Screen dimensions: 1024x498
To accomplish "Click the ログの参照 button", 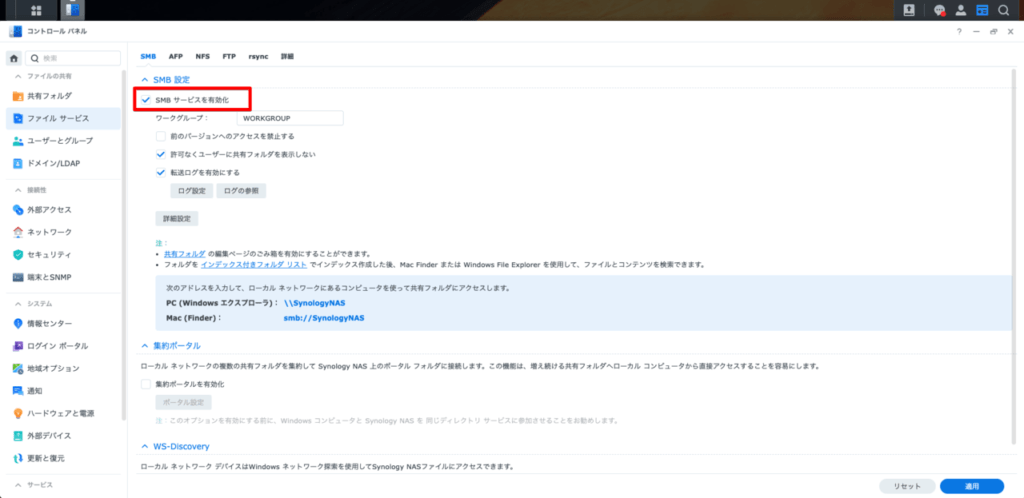I will click(241, 191).
